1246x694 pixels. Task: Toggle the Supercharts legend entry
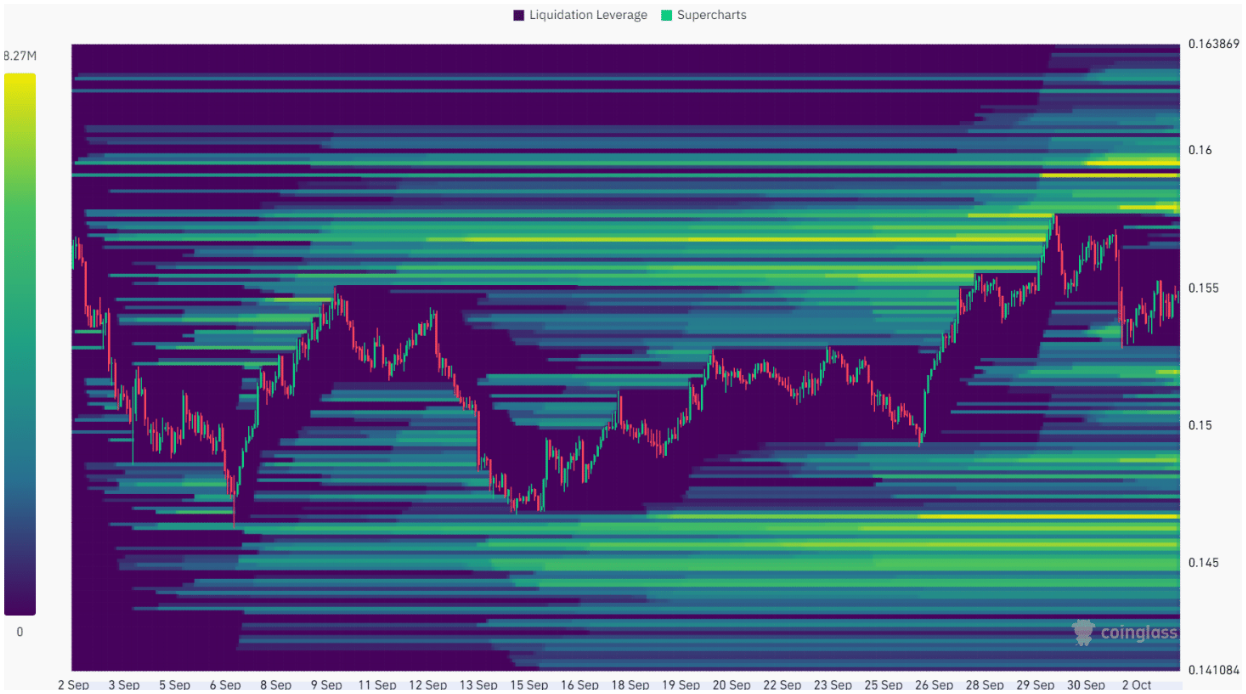(703, 15)
